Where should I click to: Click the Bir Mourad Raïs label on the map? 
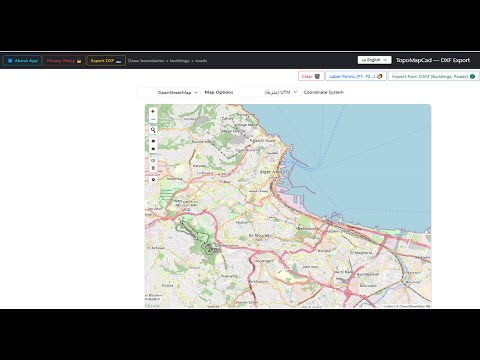(259, 236)
